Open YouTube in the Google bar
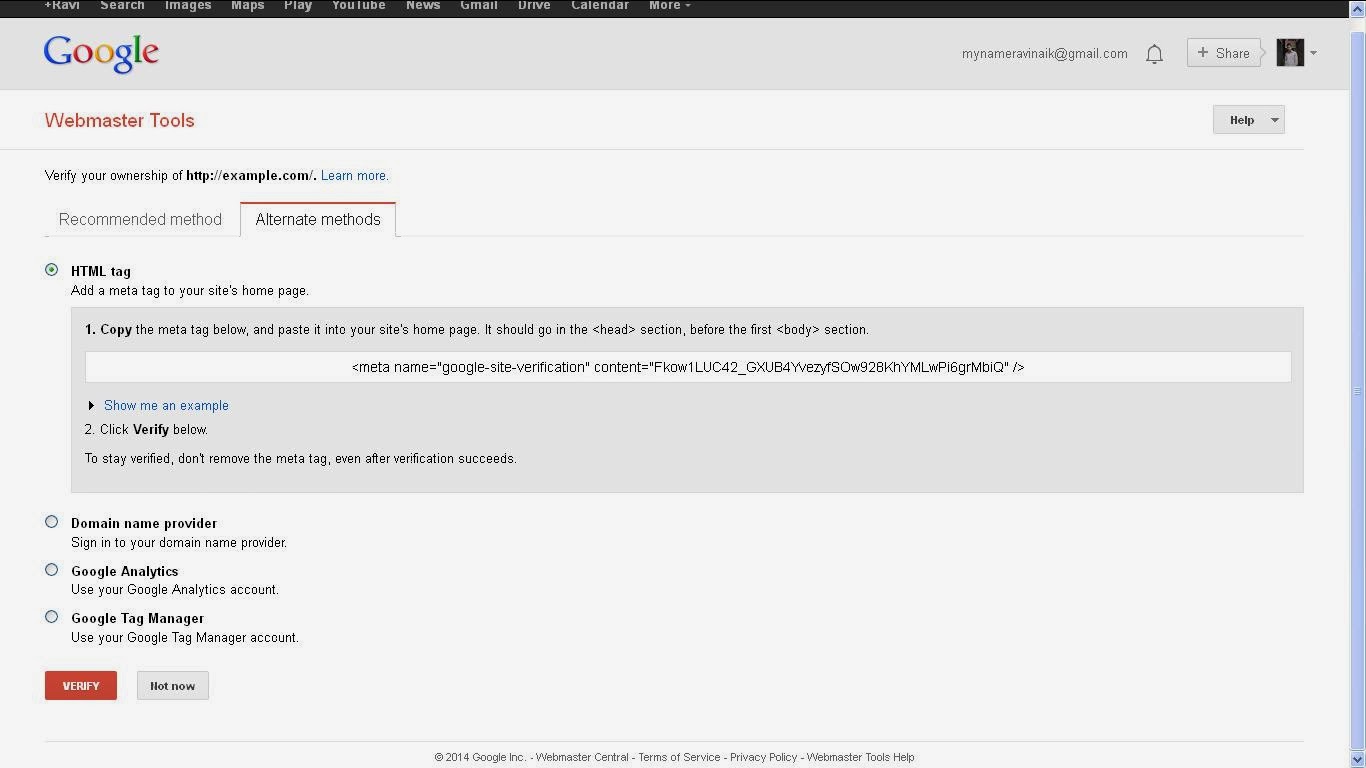 [x=358, y=6]
